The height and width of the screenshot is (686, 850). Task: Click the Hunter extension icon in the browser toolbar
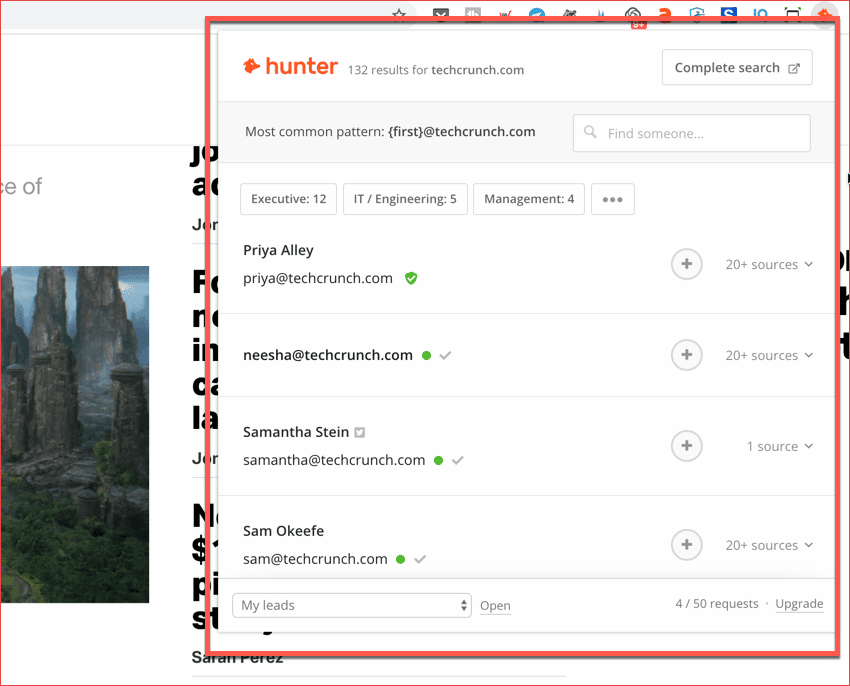click(823, 14)
